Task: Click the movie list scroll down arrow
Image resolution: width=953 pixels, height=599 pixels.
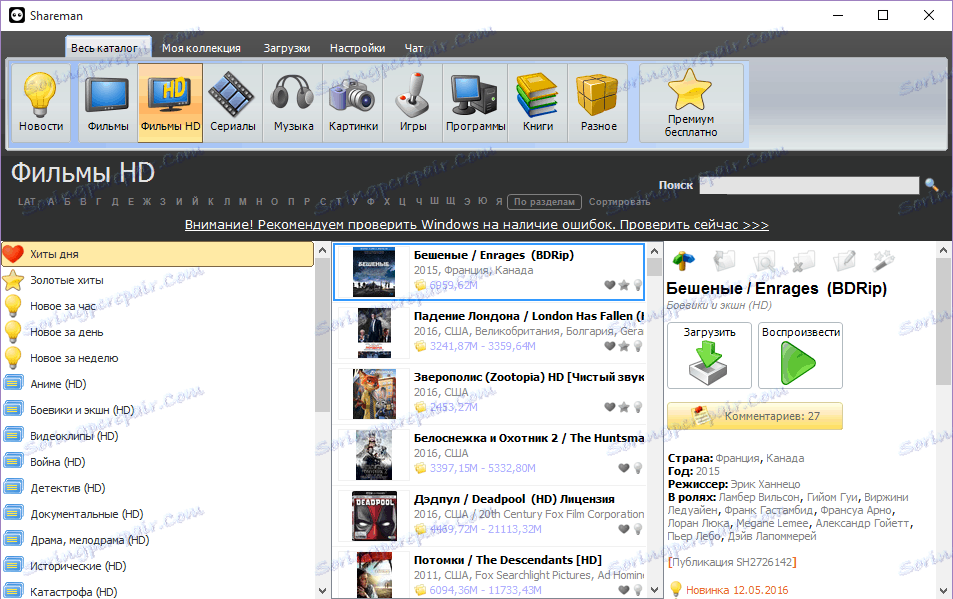Action: pyautogui.click(x=654, y=589)
